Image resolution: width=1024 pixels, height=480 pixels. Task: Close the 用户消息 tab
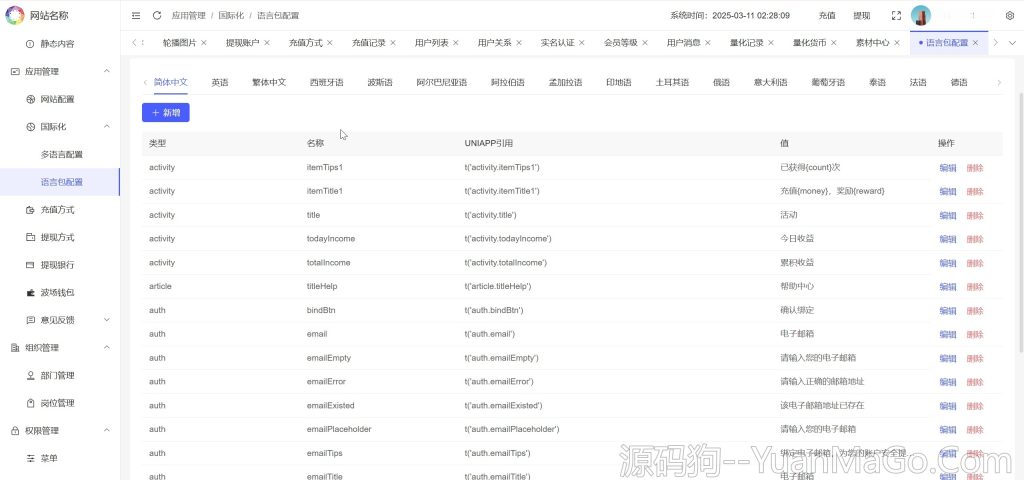pos(708,42)
